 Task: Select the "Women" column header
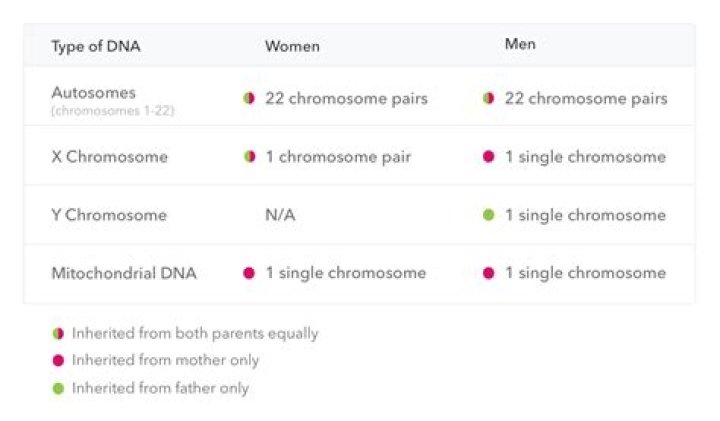tap(292, 46)
